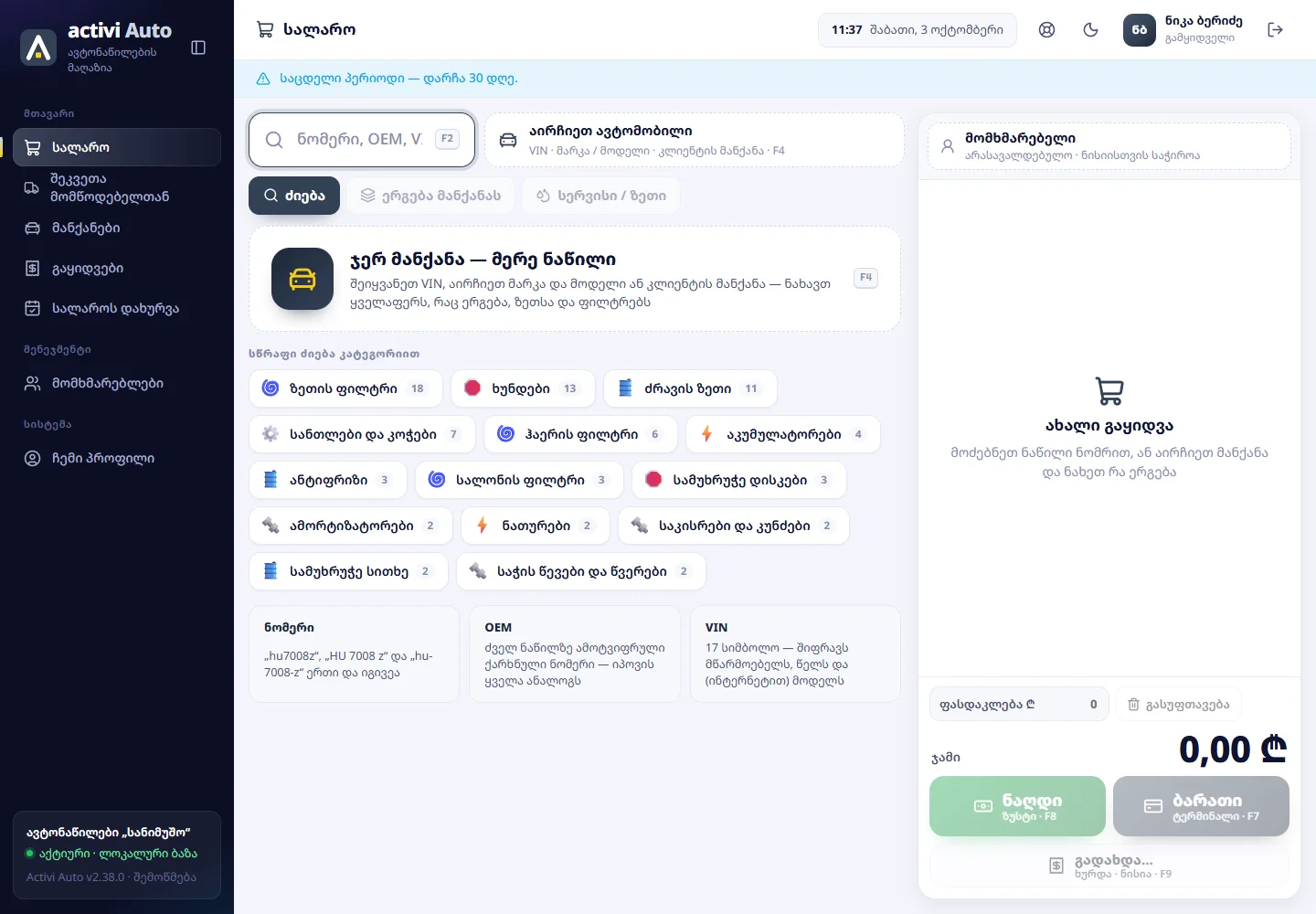The image size is (1316, 914).
Task: Switch to სერვისი / ზეთი tab
Action: click(600, 196)
